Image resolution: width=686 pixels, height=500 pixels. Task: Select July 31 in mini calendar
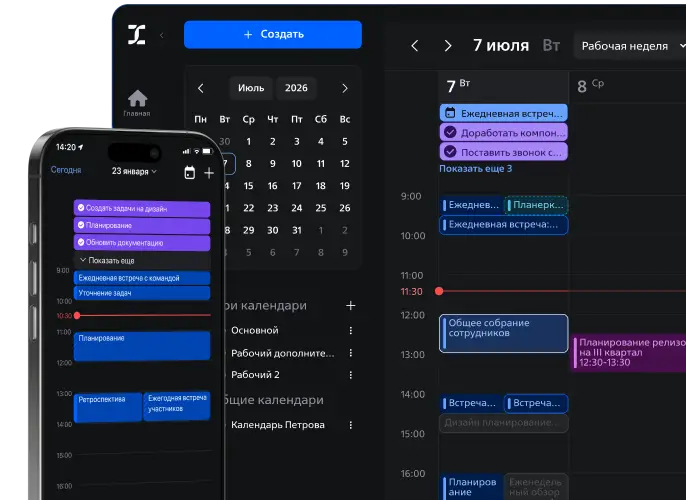click(x=297, y=231)
